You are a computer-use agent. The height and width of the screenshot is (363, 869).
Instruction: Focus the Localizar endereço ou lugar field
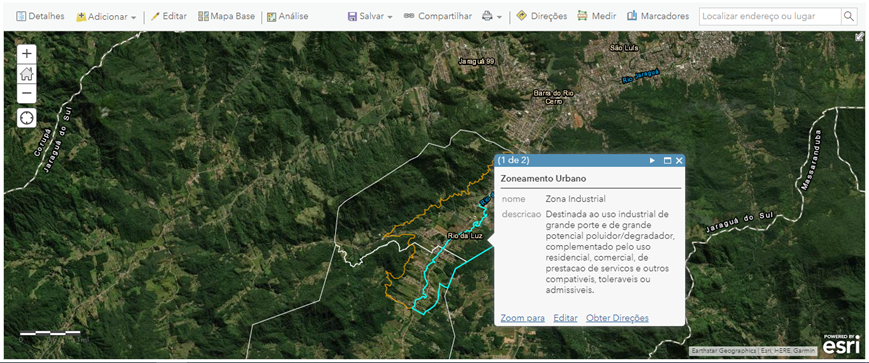pos(770,16)
